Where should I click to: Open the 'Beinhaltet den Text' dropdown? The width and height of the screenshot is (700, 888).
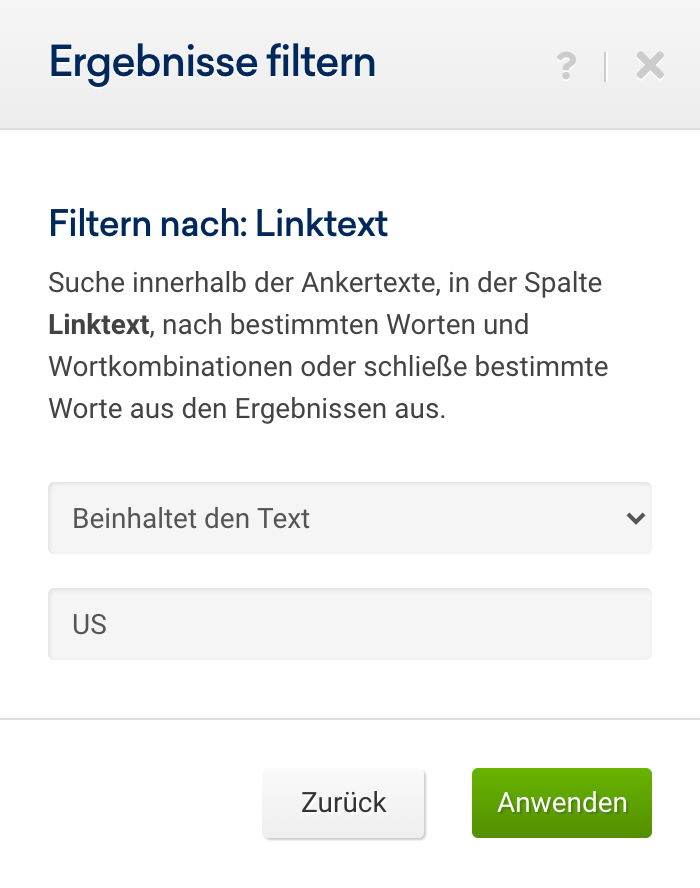click(349, 518)
